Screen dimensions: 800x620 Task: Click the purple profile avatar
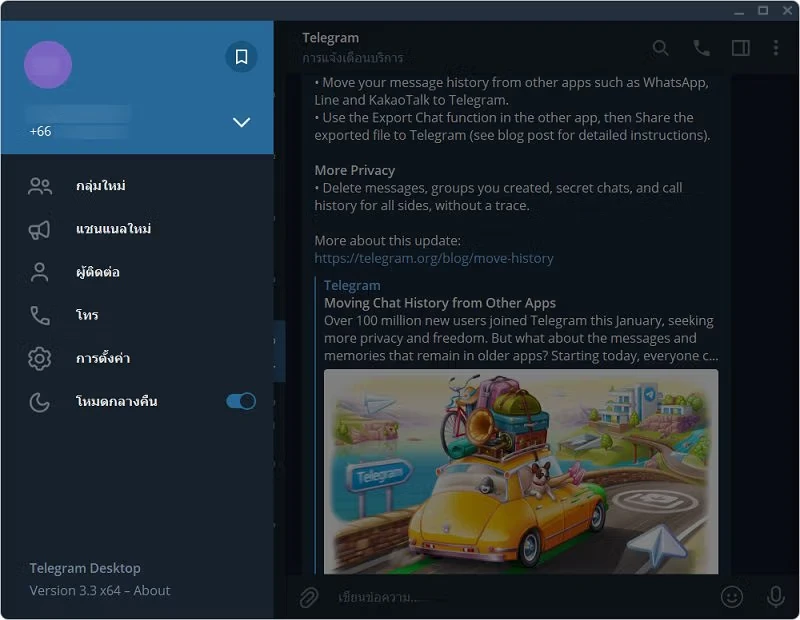[48, 65]
